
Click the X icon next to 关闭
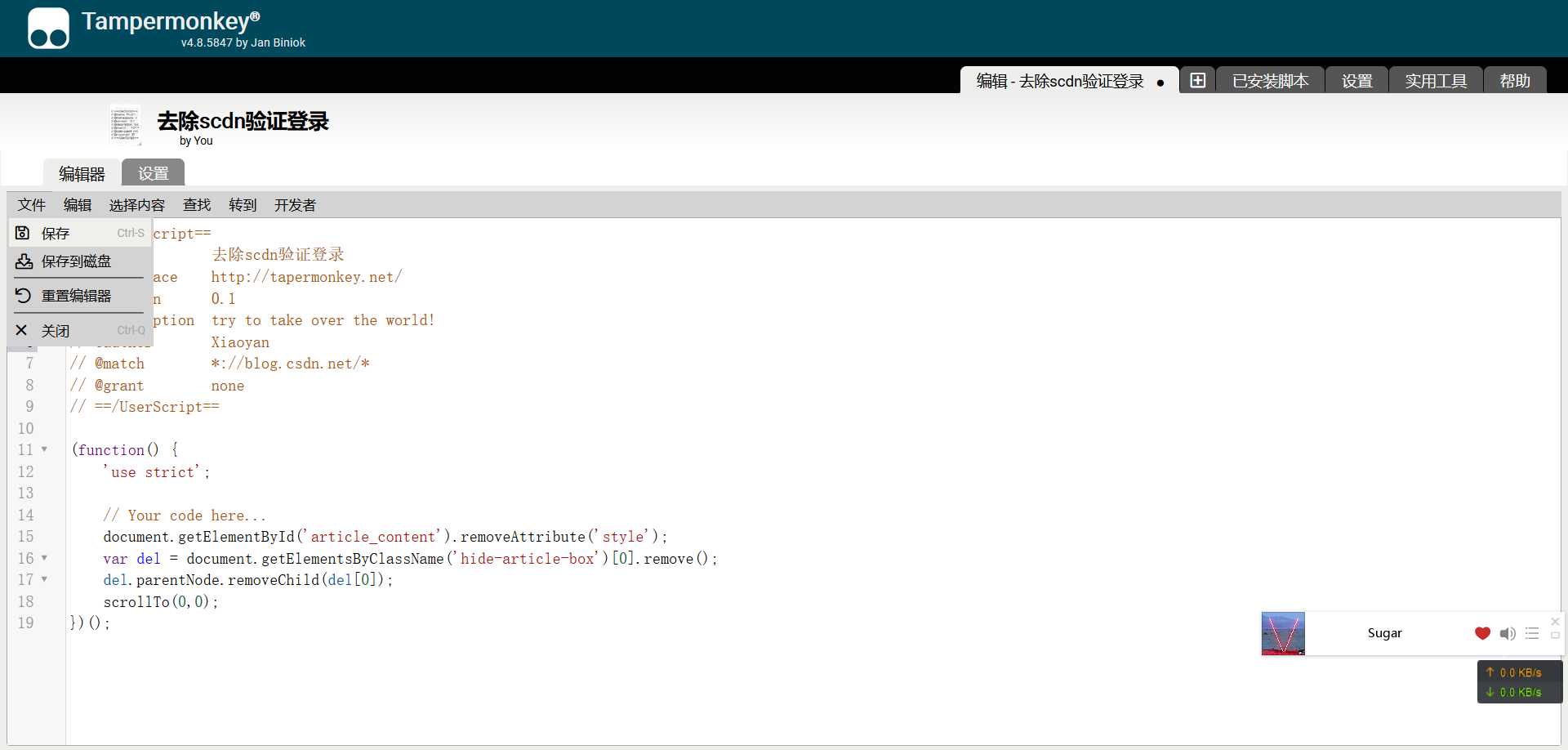[22, 330]
